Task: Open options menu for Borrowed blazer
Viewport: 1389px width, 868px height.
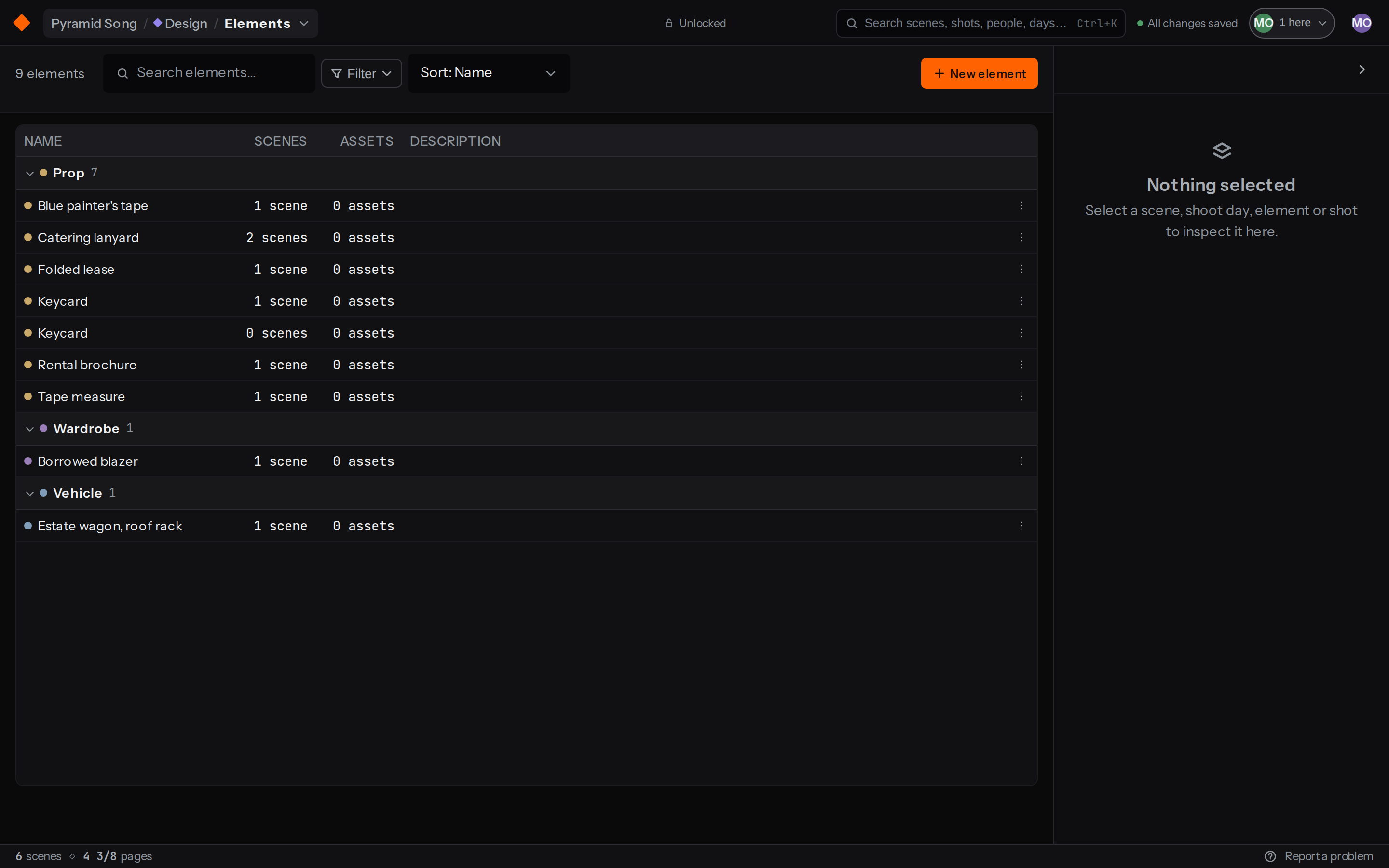Action: [1021, 461]
